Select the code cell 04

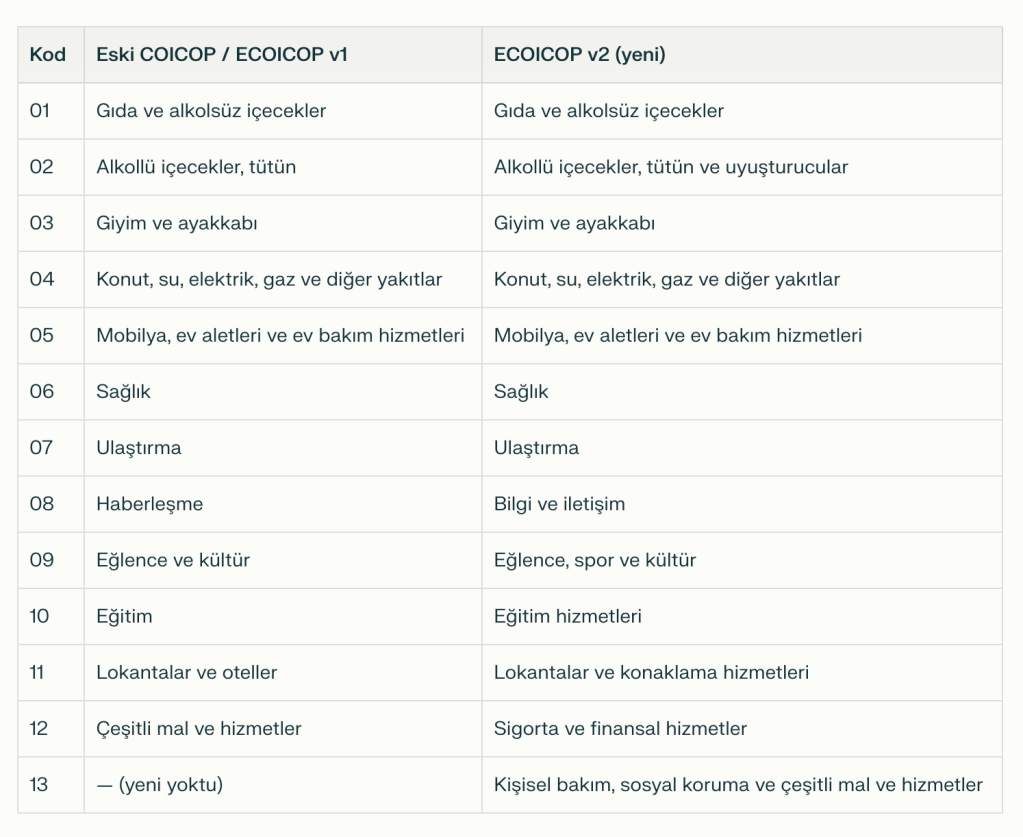click(x=41, y=279)
